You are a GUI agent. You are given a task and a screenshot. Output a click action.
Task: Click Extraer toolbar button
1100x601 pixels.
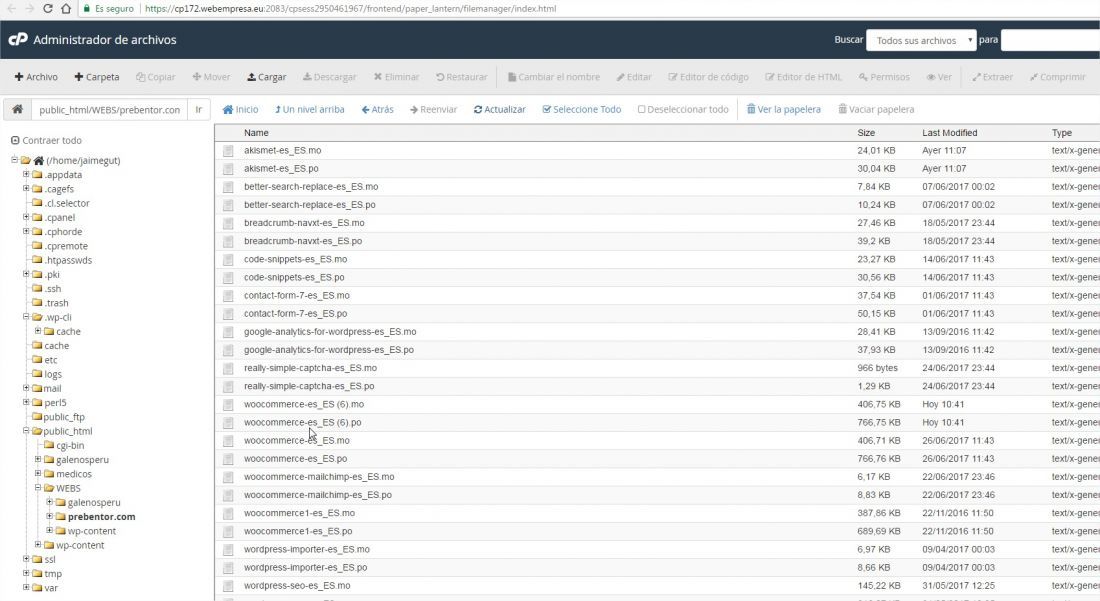click(993, 76)
